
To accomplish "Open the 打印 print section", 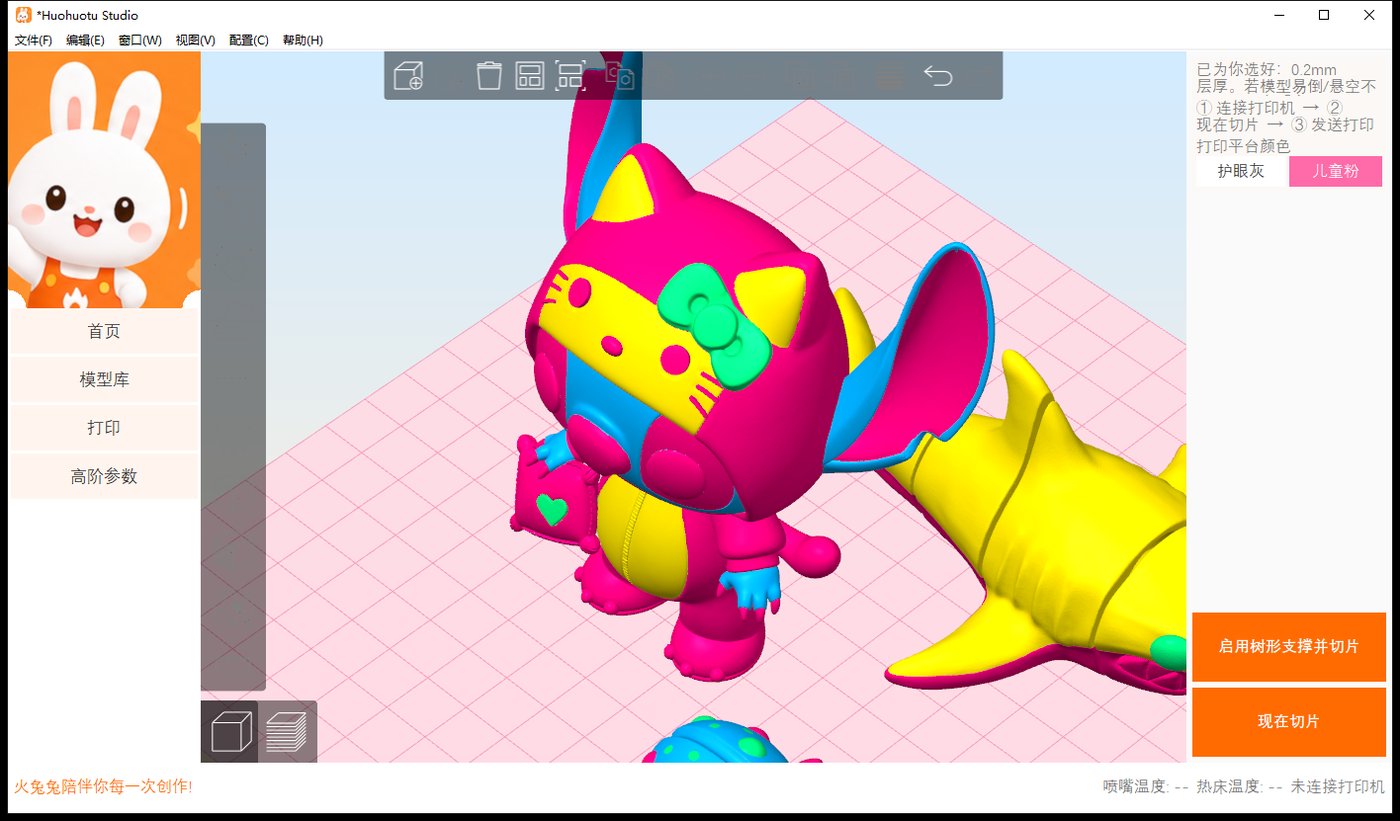I will tap(104, 428).
